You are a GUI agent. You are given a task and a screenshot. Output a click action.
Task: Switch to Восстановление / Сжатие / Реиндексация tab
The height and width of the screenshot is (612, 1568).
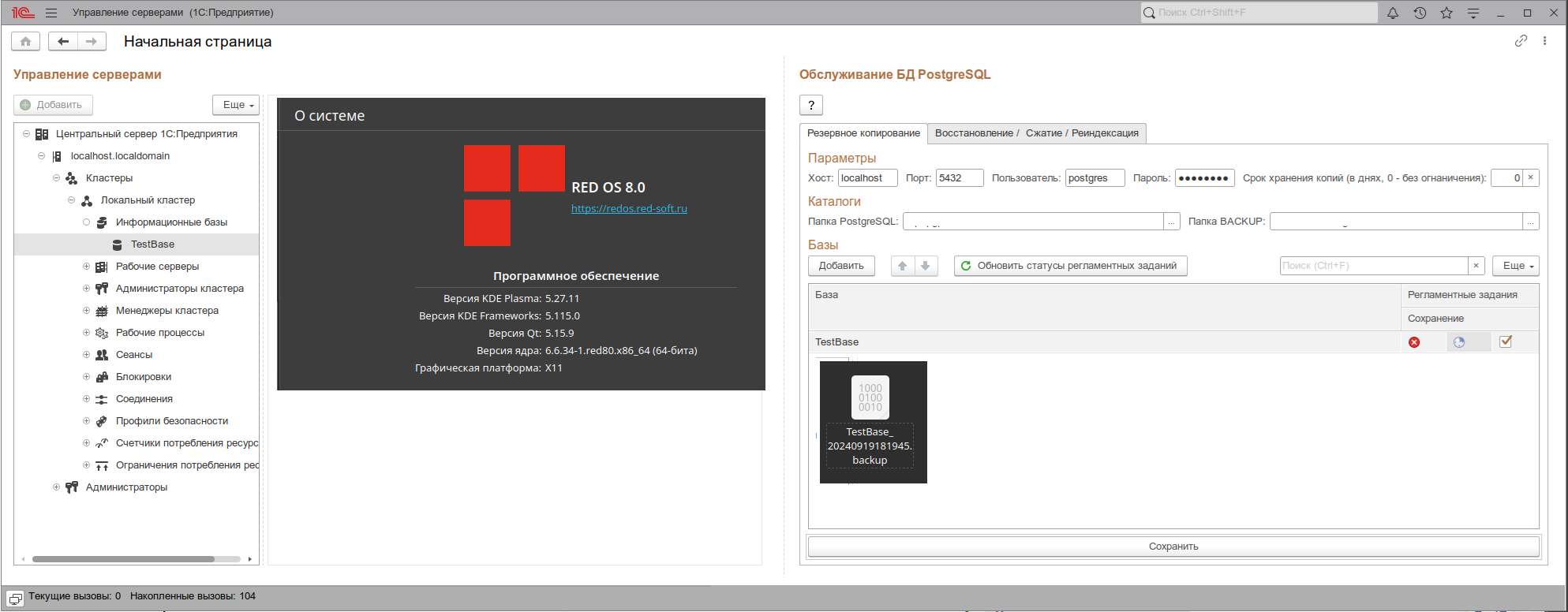pyautogui.click(x=1036, y=133)
